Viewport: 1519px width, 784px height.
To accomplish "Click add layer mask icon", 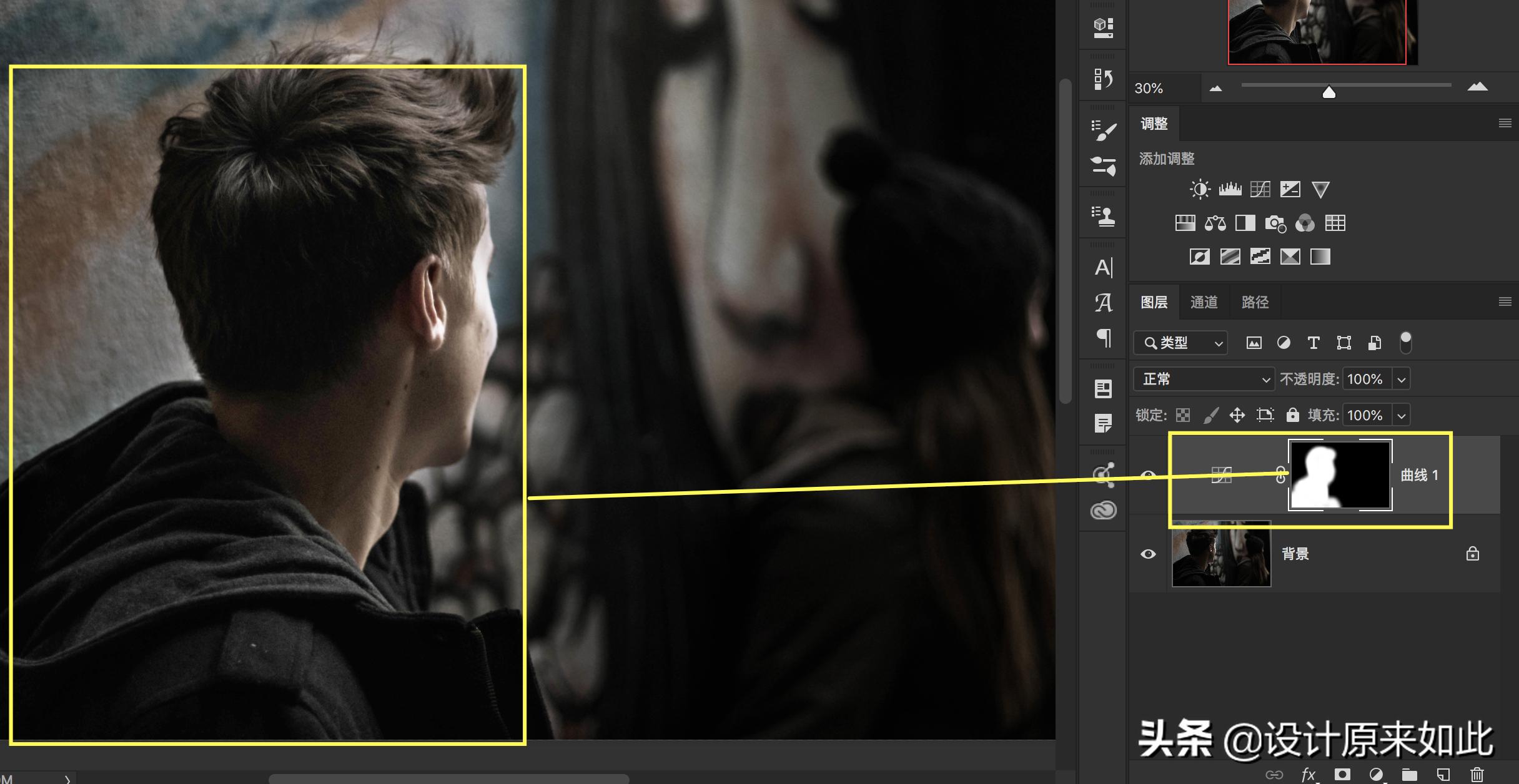I will coord(1342,775).
